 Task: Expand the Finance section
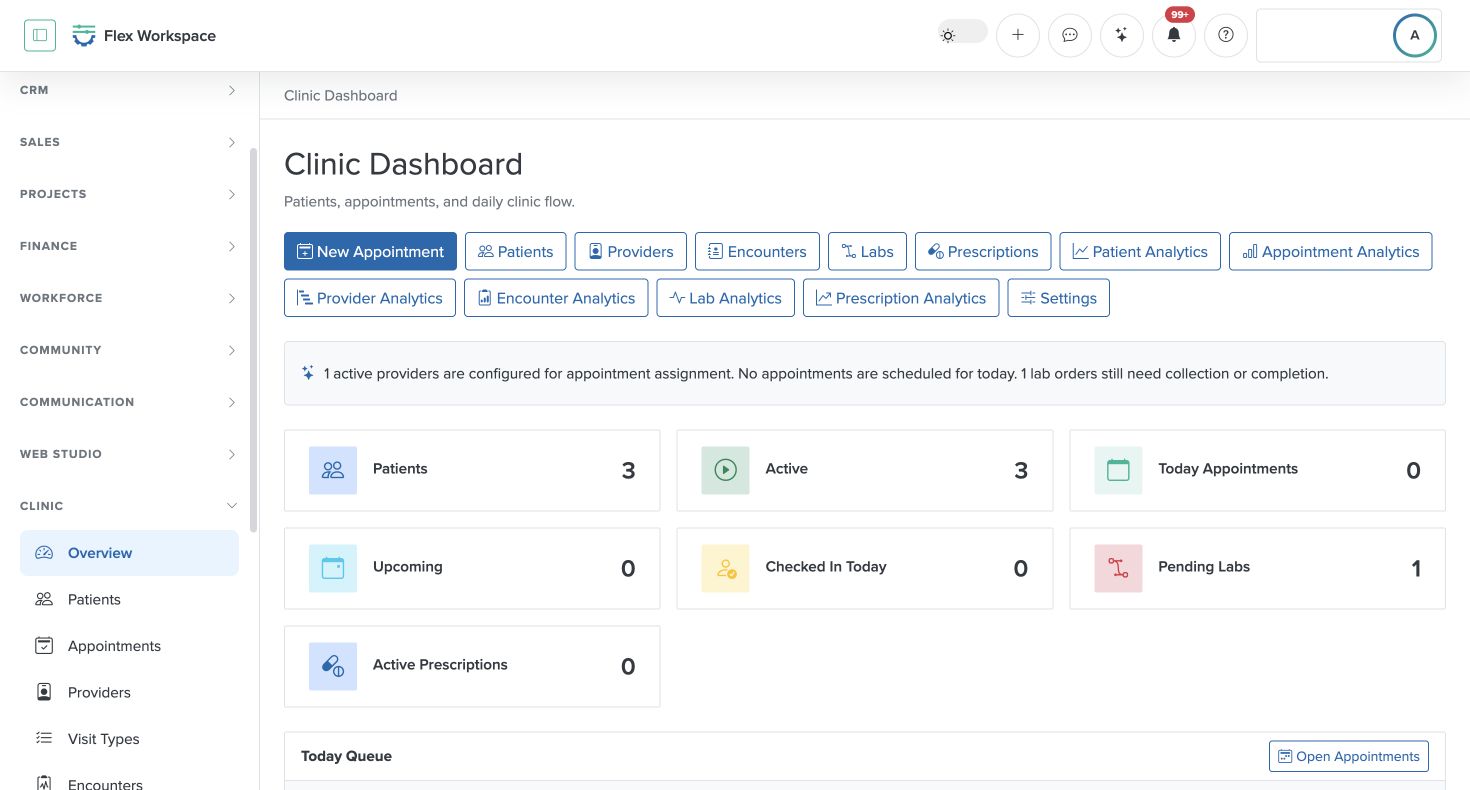tap(129, 246)
